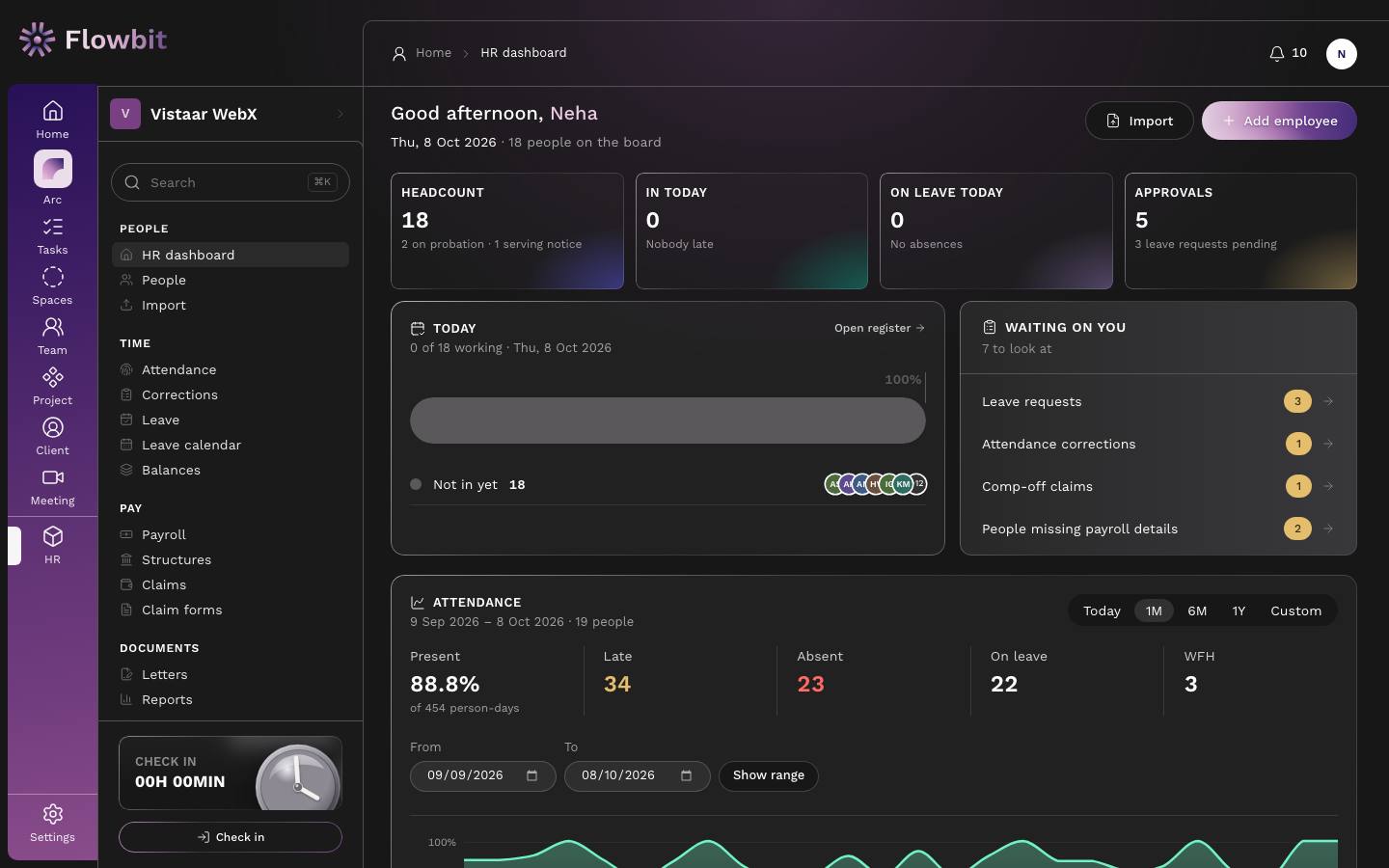1389x868 pixels.
Task: Click the Flowbit logo
Action: 93,40
